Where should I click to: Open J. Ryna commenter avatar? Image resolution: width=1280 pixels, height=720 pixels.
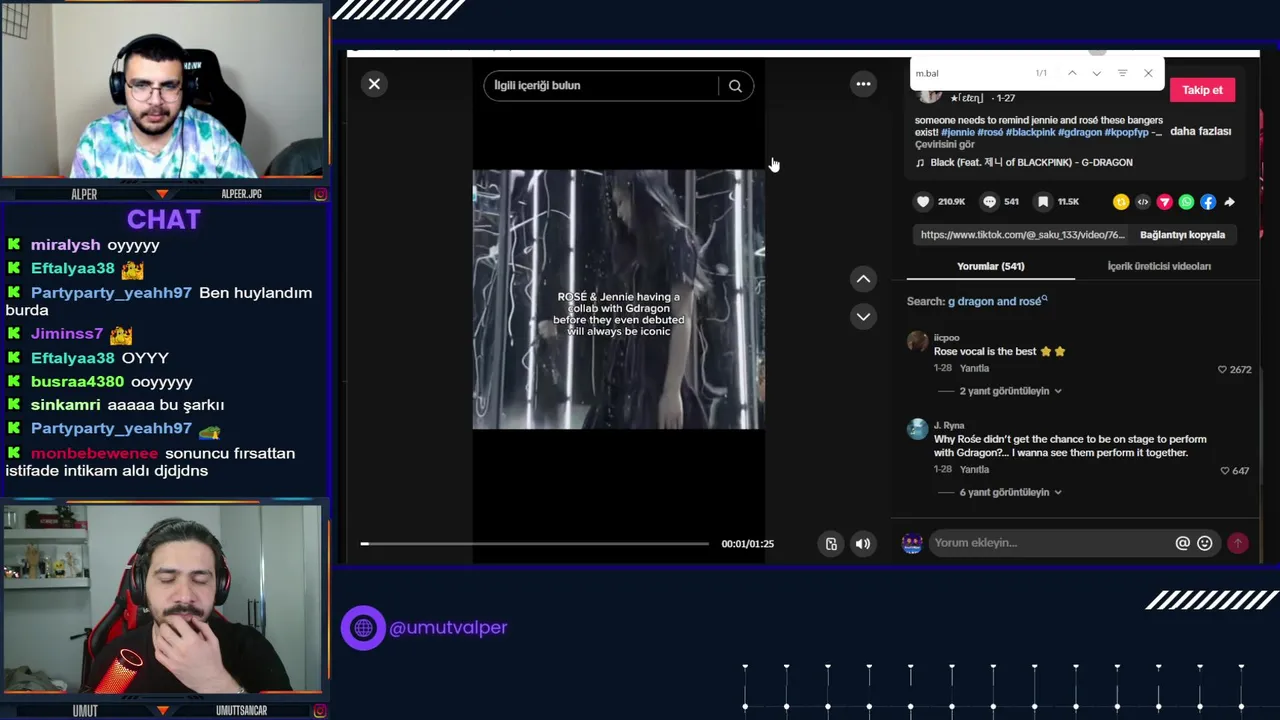coord(917,429)
